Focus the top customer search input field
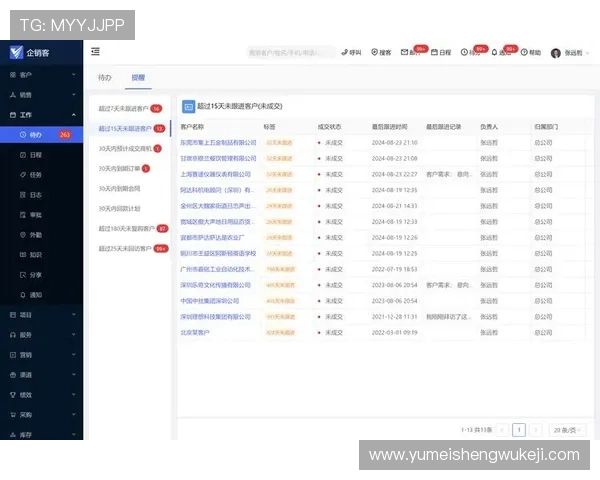This screenshot has height=480, width=600. coord(291,52)
